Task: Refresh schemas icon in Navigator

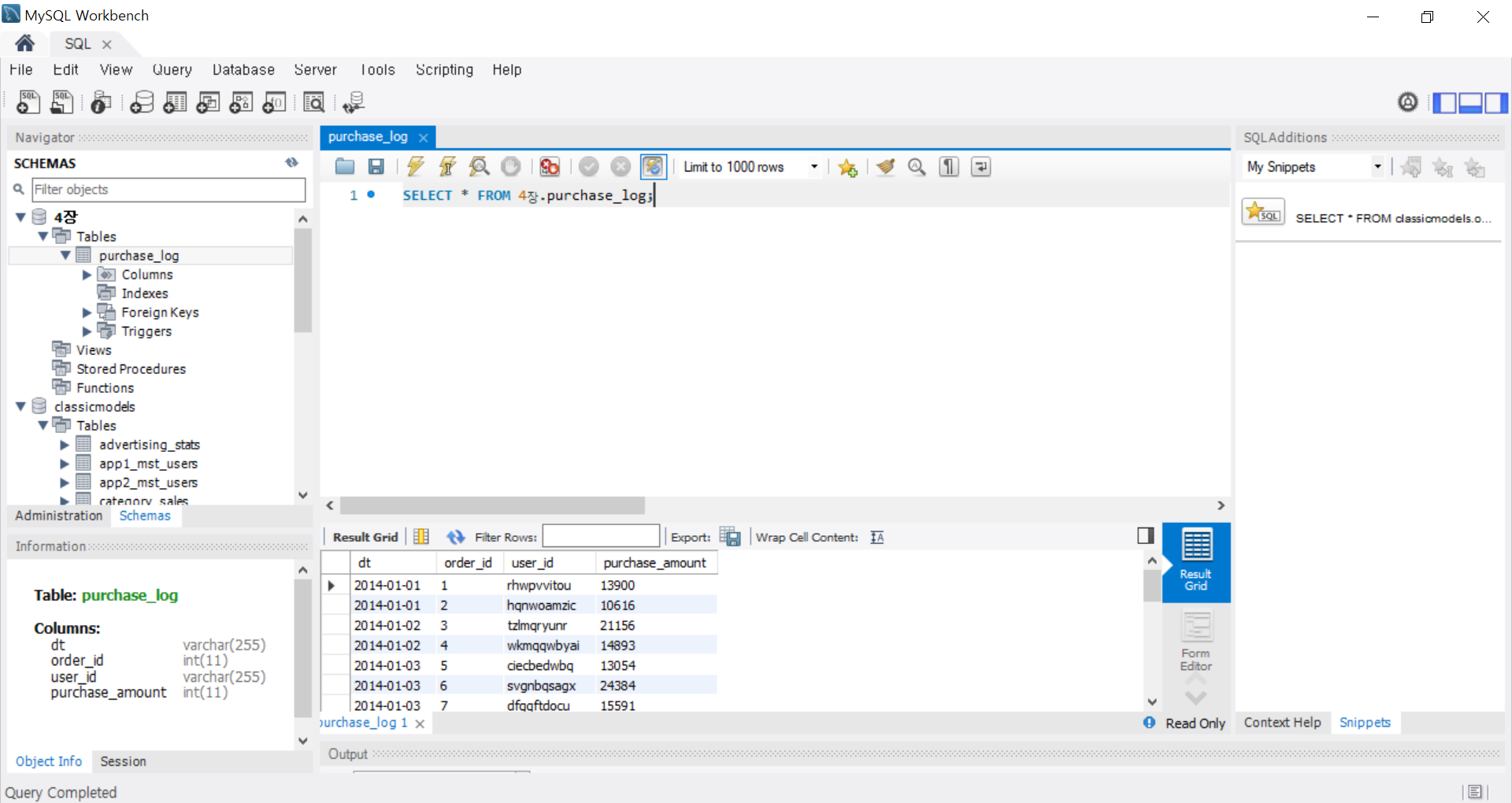Action: 292,163
